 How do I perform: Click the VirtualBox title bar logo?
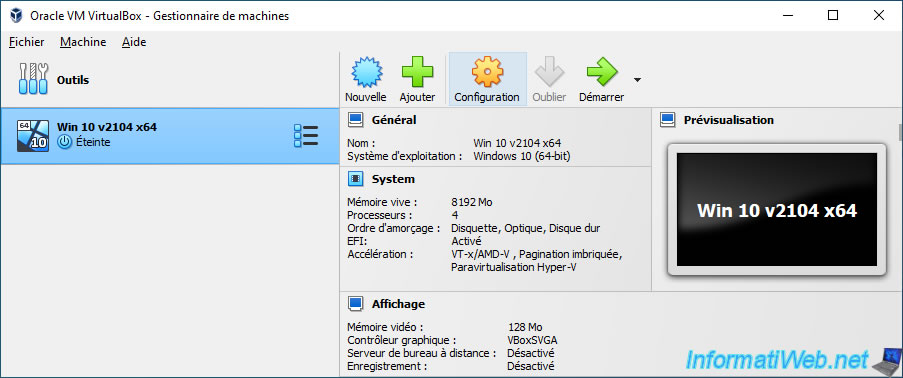coord(16,16)
